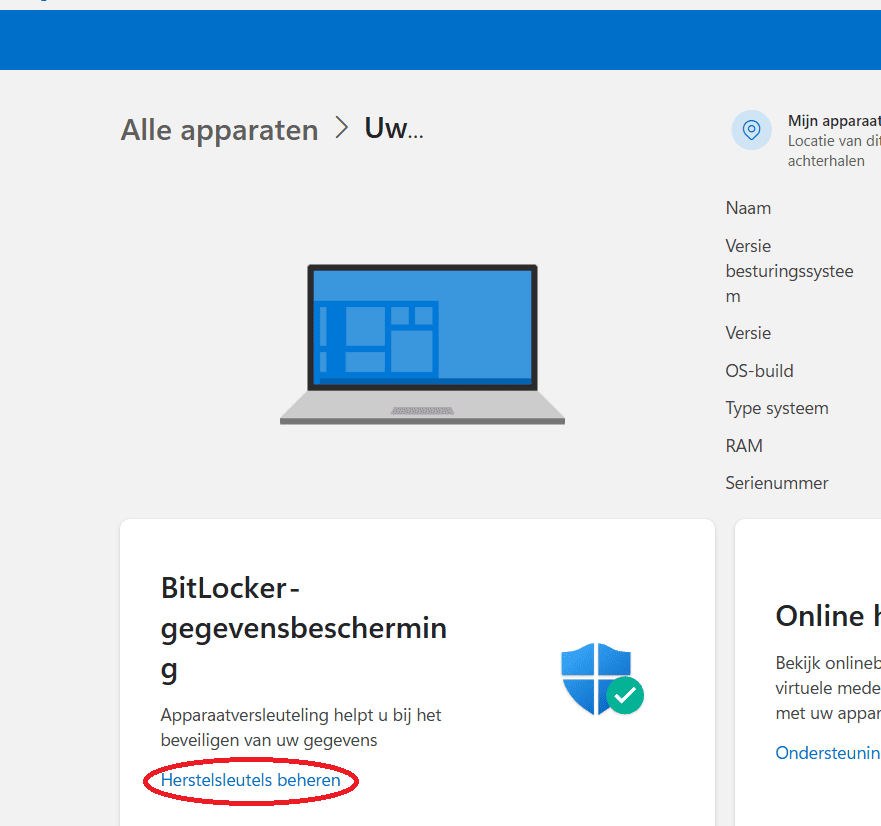The height and width of the screenshot is (826, 881).
Task: Click the Online hulp card heading
Action: click(827, 616)
